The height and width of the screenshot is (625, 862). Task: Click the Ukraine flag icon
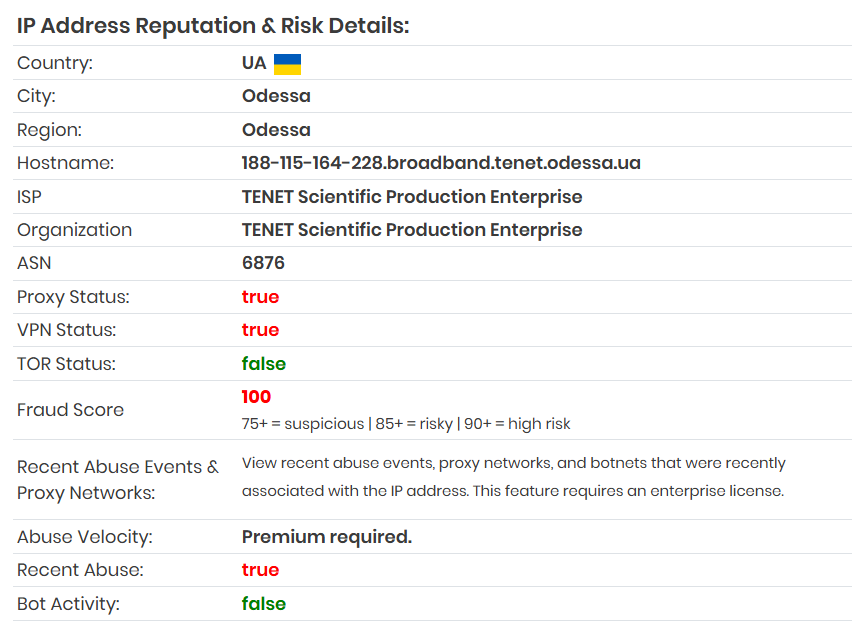pos(287,64)
